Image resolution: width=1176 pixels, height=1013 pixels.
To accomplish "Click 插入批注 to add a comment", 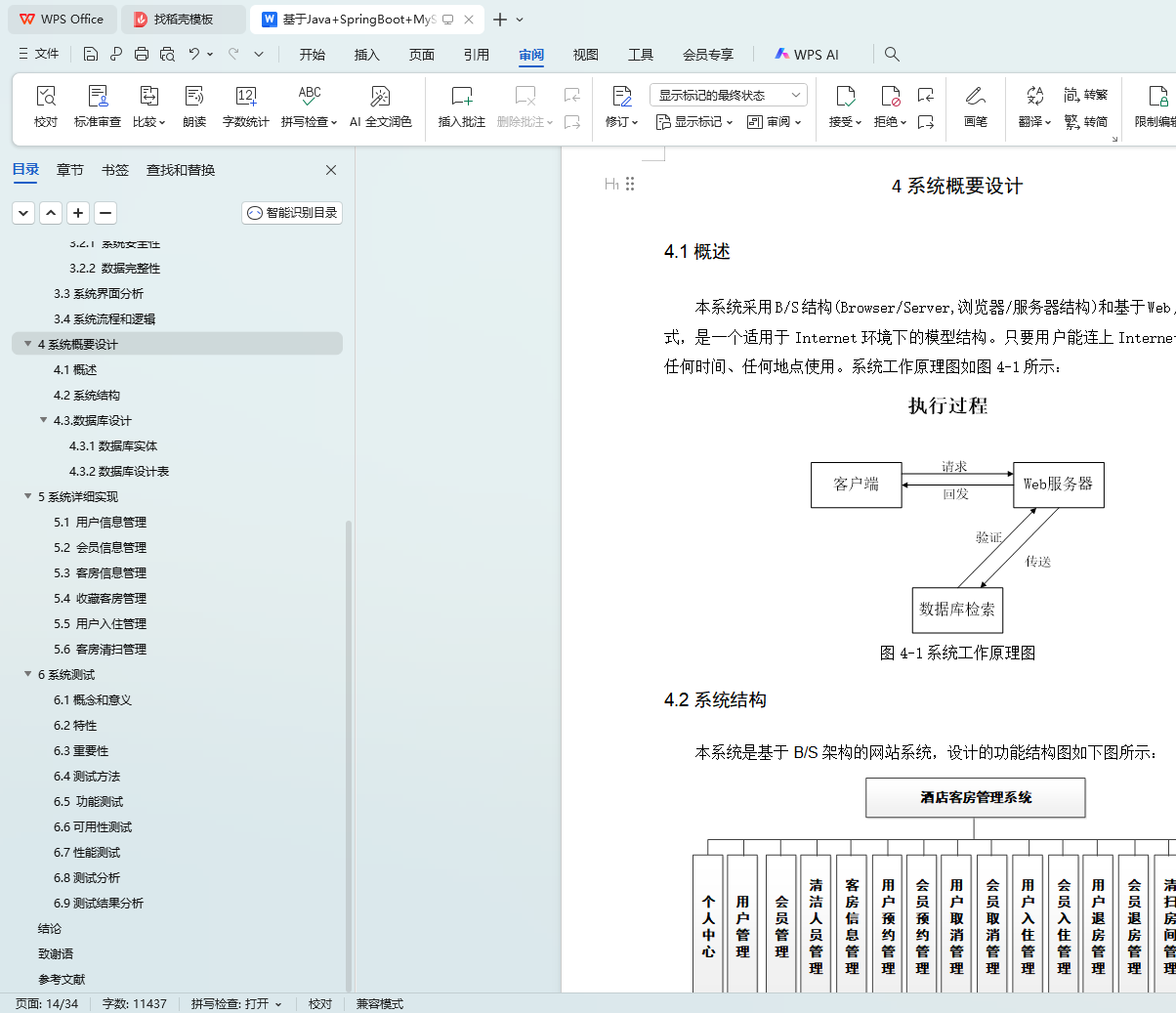I will pyautogui.click(x=462, y=106).
